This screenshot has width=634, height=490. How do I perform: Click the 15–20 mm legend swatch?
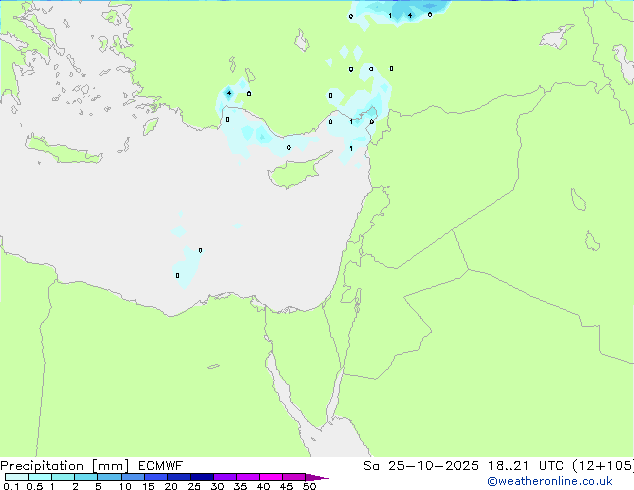click(155, 477)
